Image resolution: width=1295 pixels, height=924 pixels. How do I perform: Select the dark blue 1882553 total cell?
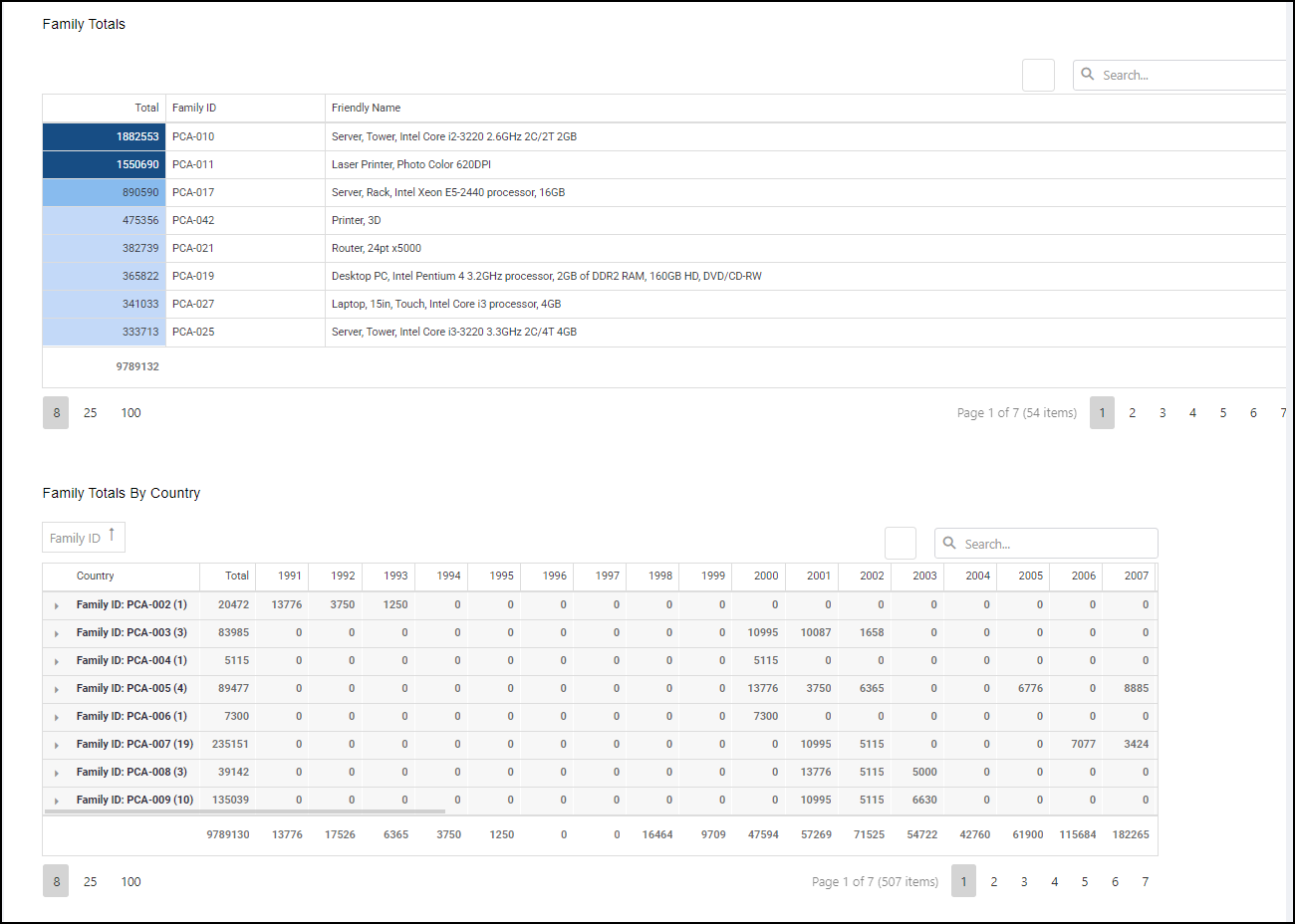tap(105, 136)
